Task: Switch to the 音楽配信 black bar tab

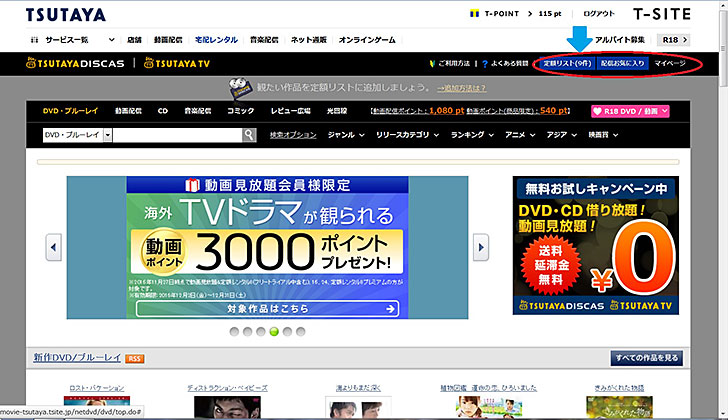Action: pos(198,111)
